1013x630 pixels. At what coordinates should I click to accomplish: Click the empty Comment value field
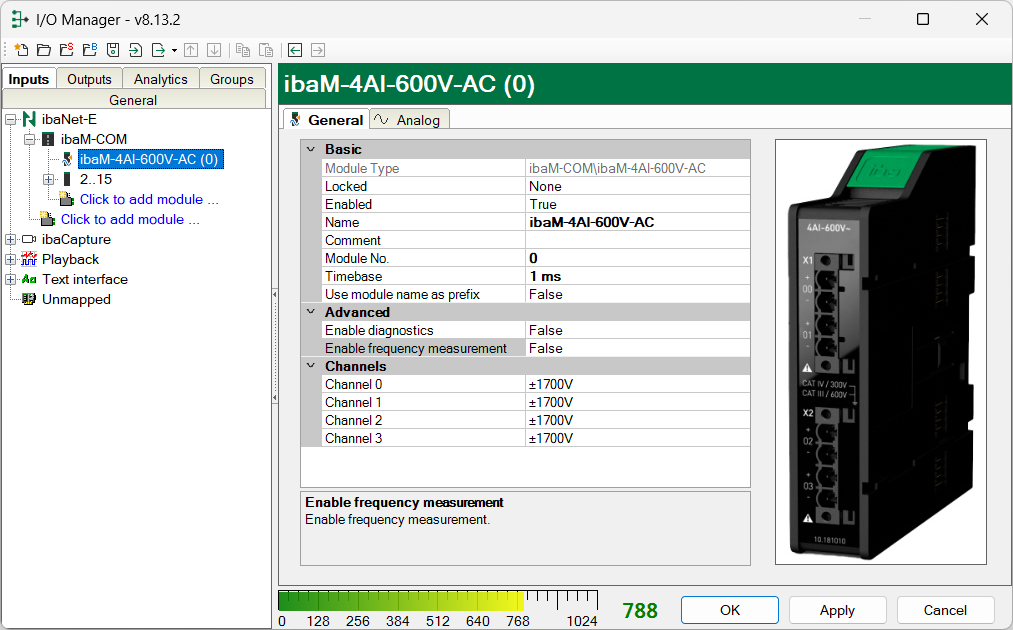[x=638, y=240]
